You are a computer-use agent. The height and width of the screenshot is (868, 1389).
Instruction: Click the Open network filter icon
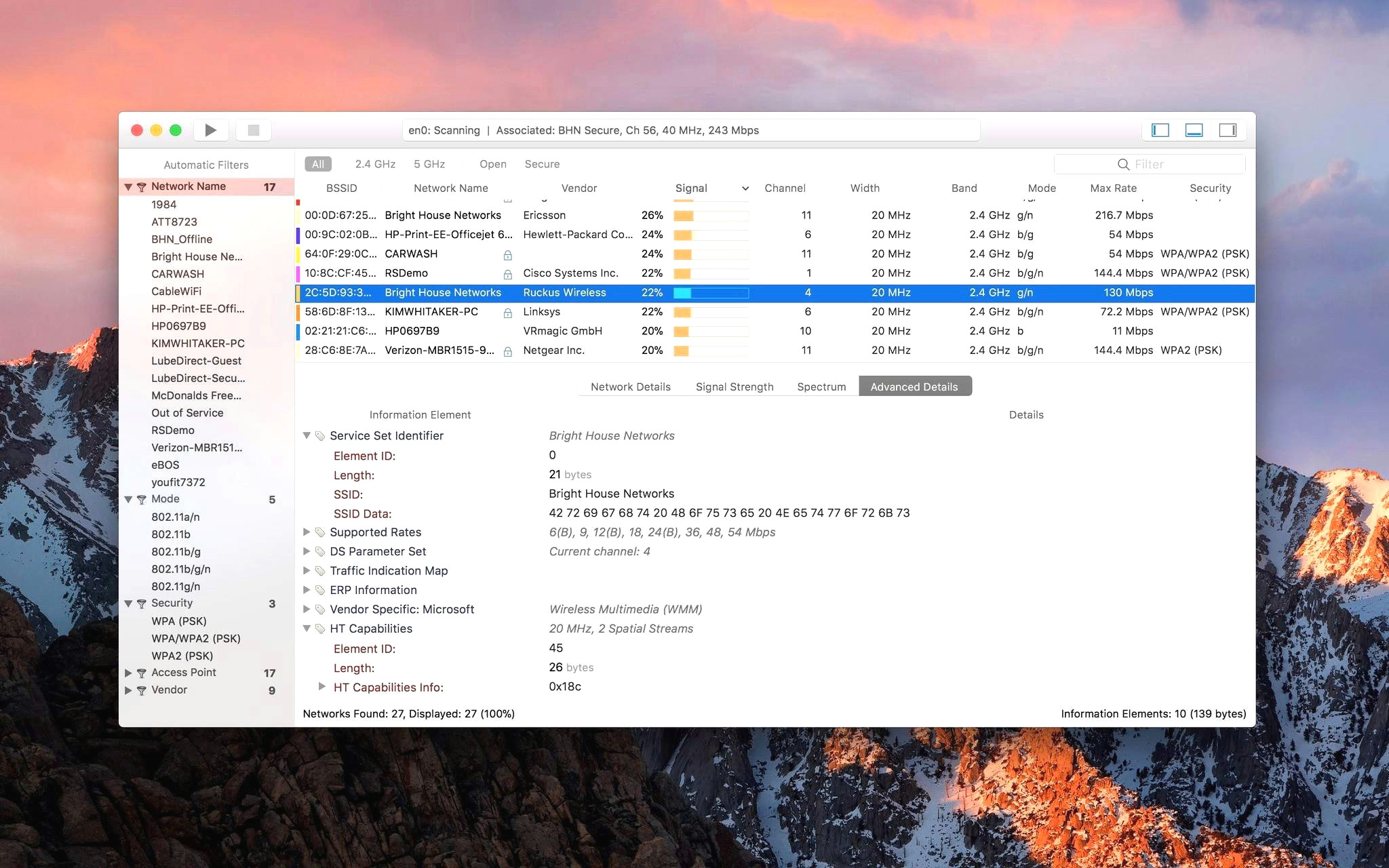[x=490, y=163]
